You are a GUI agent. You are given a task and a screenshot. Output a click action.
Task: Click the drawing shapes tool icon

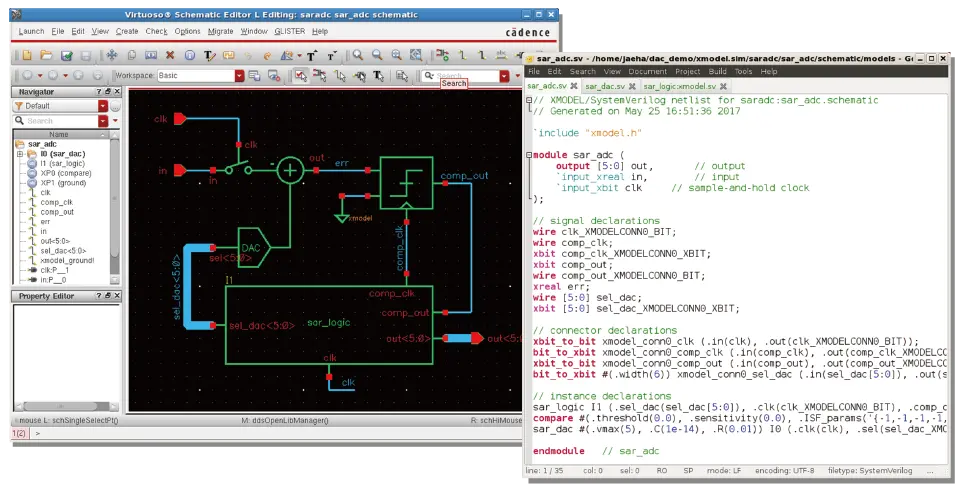coord(287,56)
